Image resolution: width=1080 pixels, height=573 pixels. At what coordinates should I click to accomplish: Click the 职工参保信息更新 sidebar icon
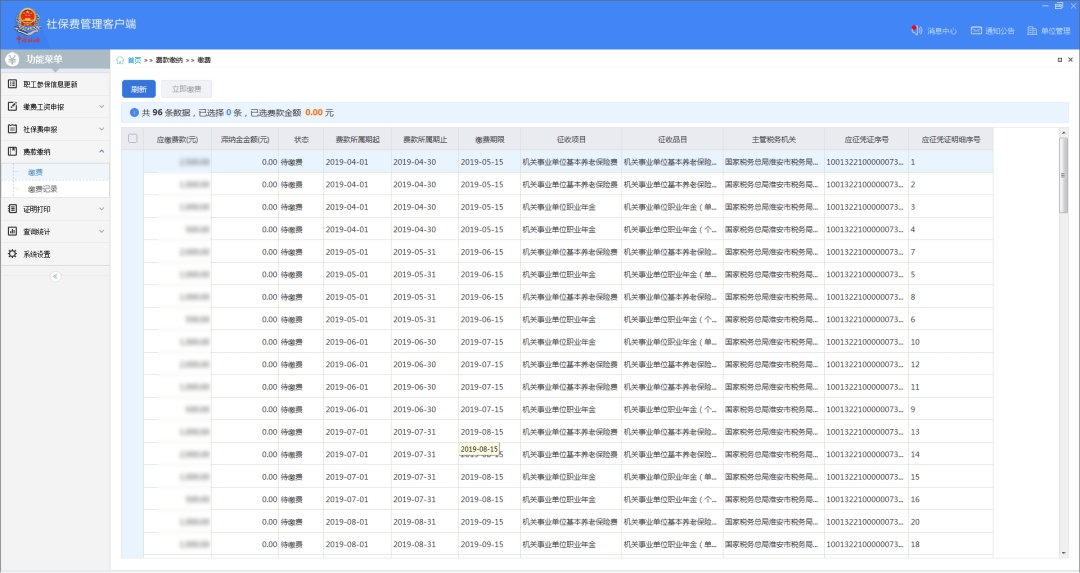[x=13, y=84]
